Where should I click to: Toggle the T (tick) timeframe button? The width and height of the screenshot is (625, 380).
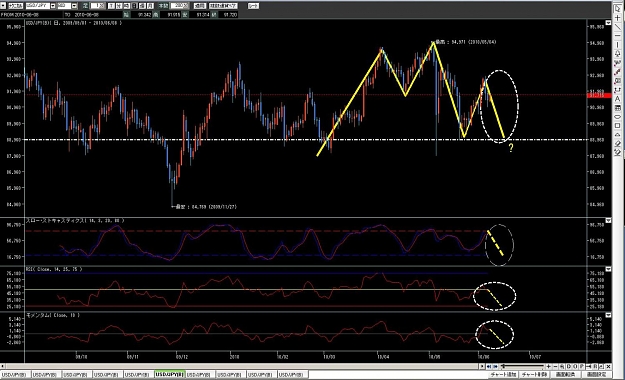(x=111, y=6)
